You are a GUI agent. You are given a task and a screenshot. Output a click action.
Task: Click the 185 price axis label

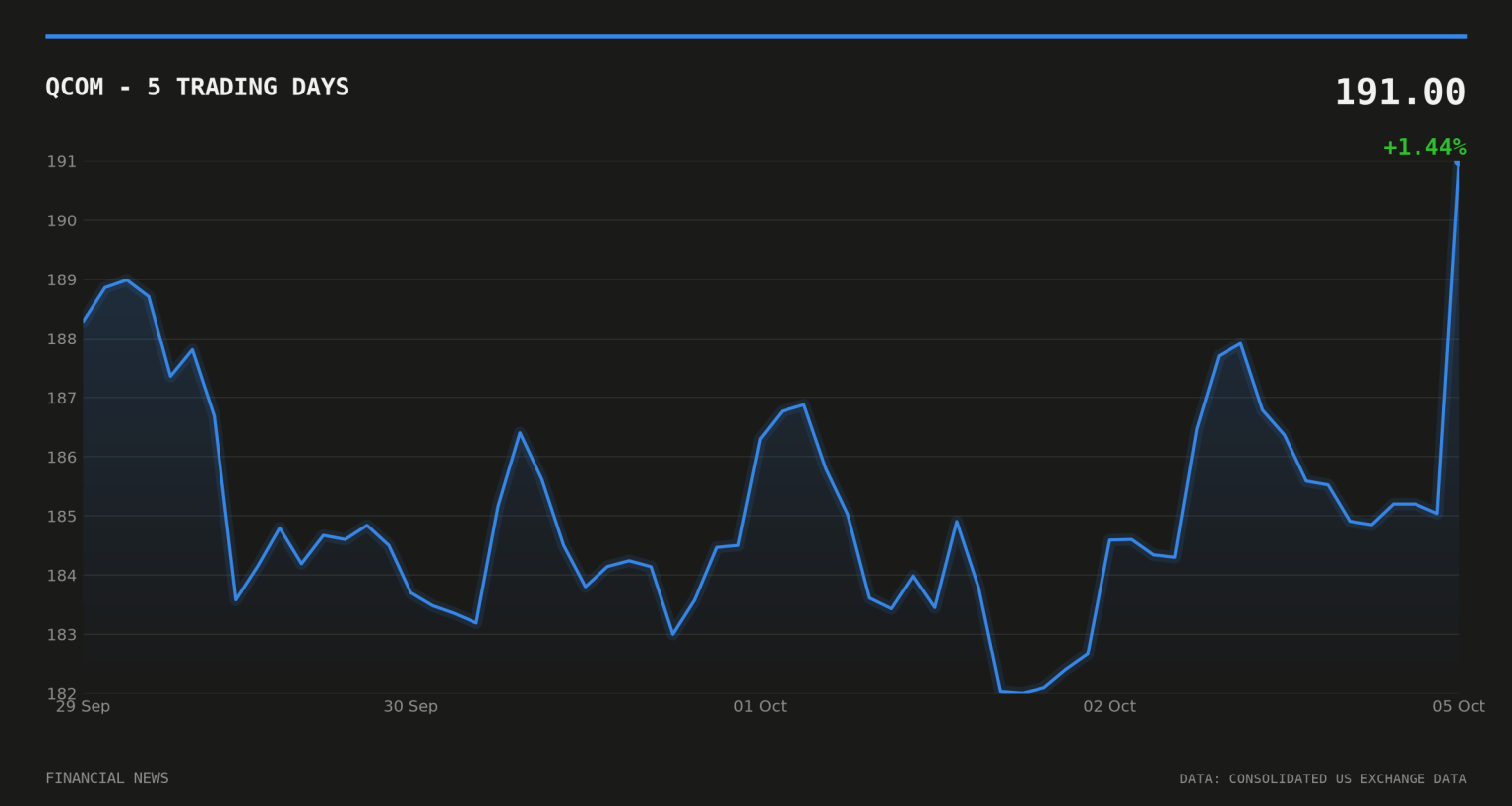click(x=62, y=516)
